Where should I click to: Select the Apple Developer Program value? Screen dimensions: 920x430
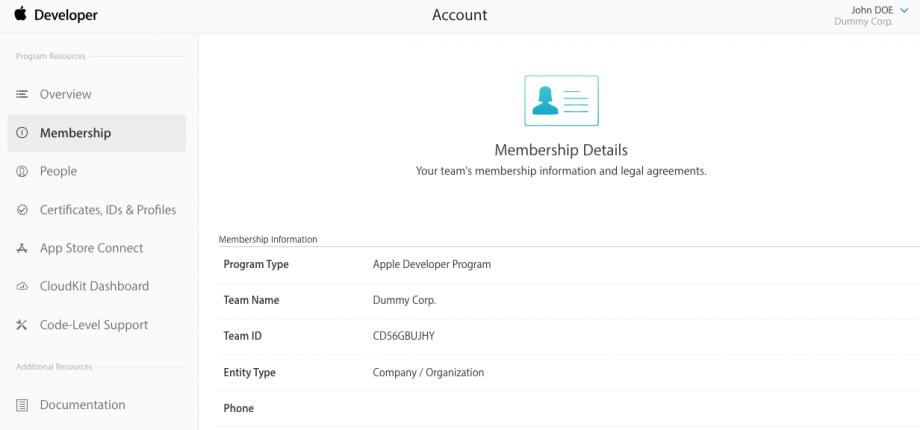coord(432,265)
